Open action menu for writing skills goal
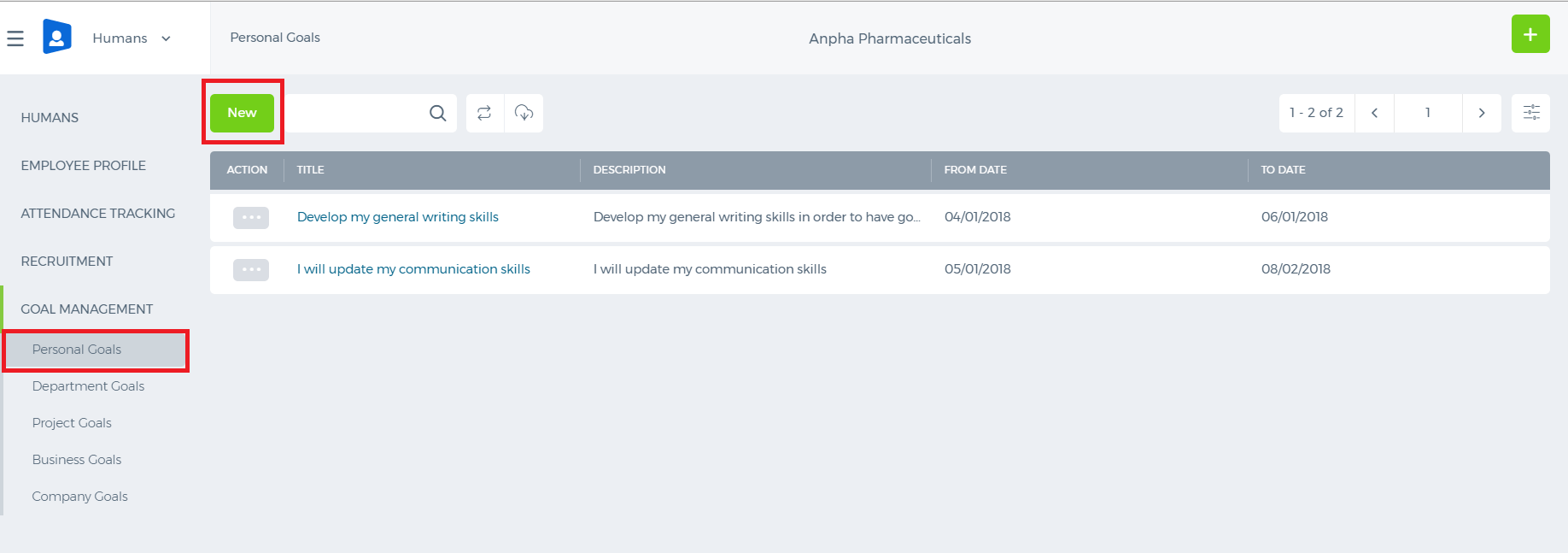This screenshot has width=1568, height=553. coord(251,218)
